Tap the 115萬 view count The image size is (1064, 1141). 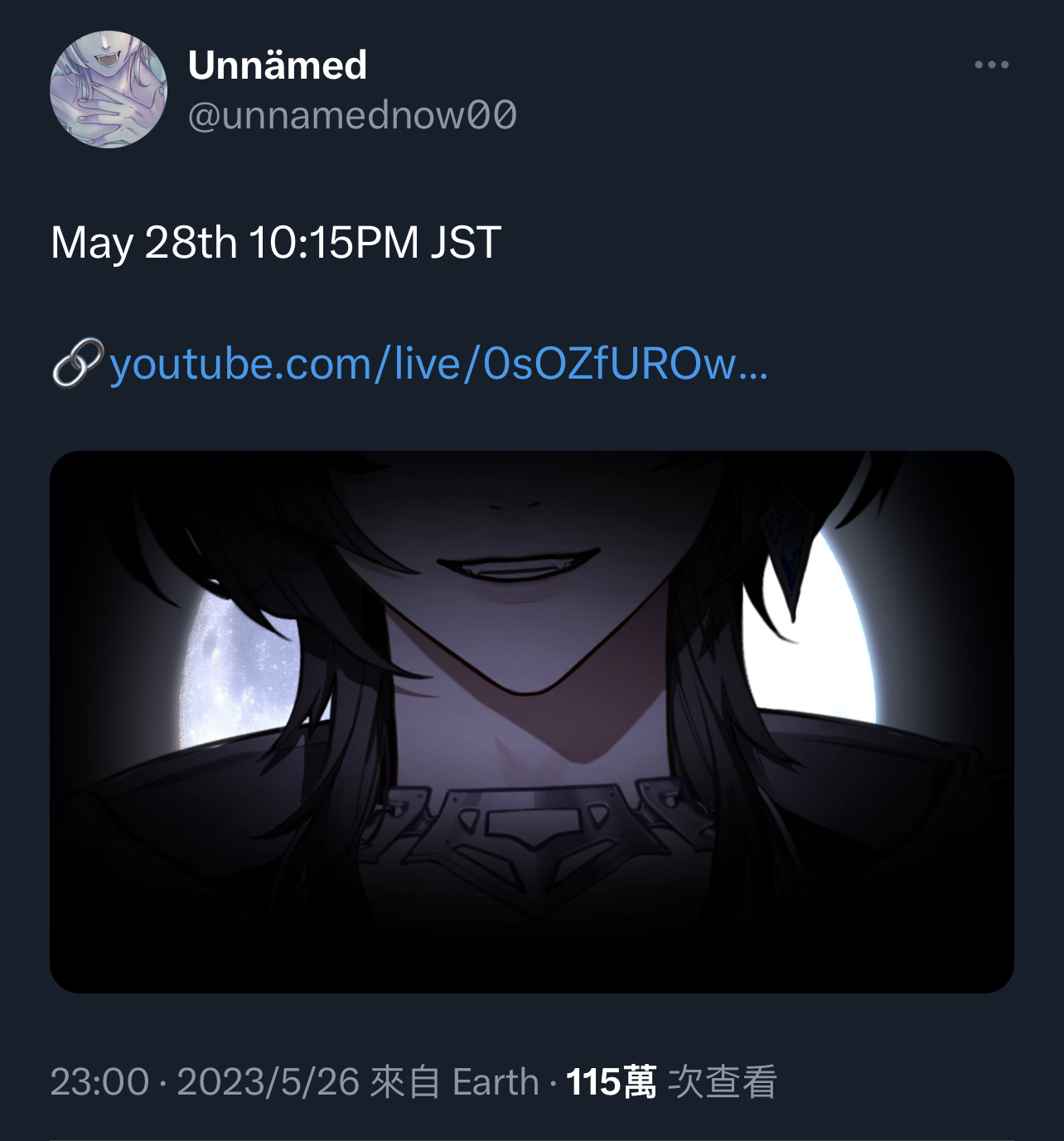(x=611, y=1082)
